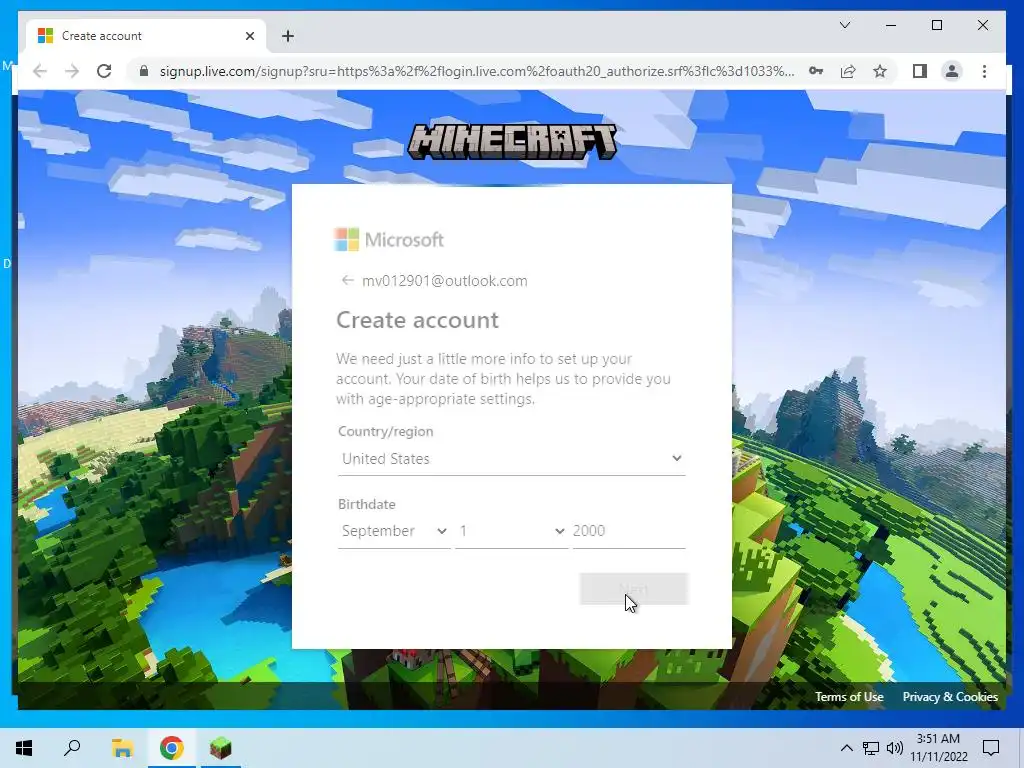The width and height of the screenshot is (1024, 768).
Task: Open saved passwords key icon in address bar
Action: click(816, 71)
